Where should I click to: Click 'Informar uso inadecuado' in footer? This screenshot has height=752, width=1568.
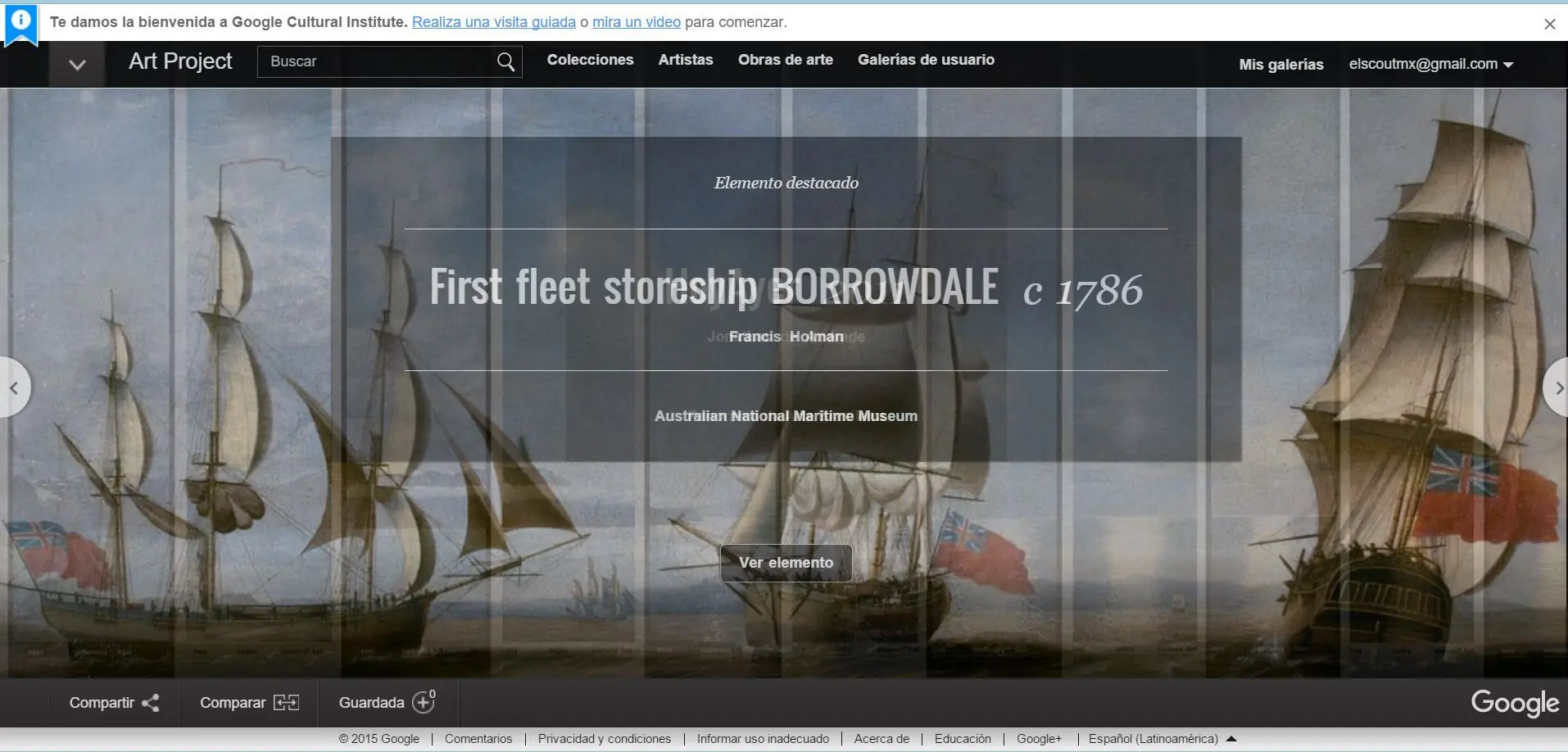point(763,739)
